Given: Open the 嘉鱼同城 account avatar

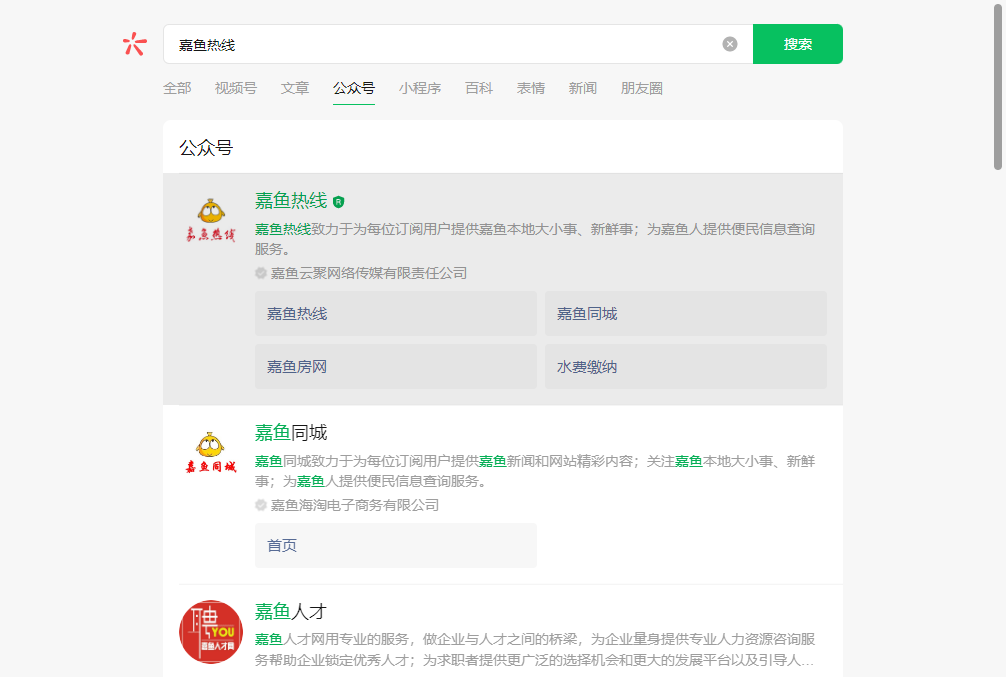Looking at the screenshot, I should 210,452.
